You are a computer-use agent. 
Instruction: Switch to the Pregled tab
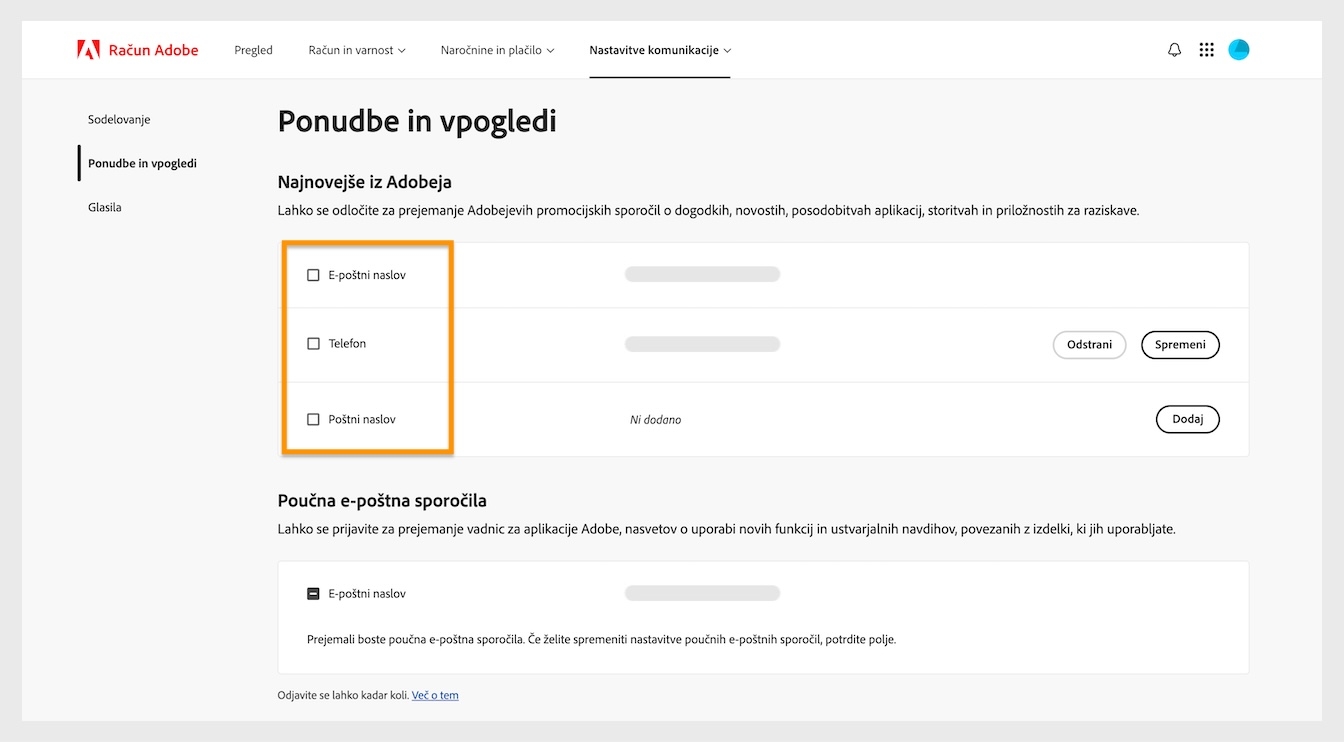tap(253, 49)
